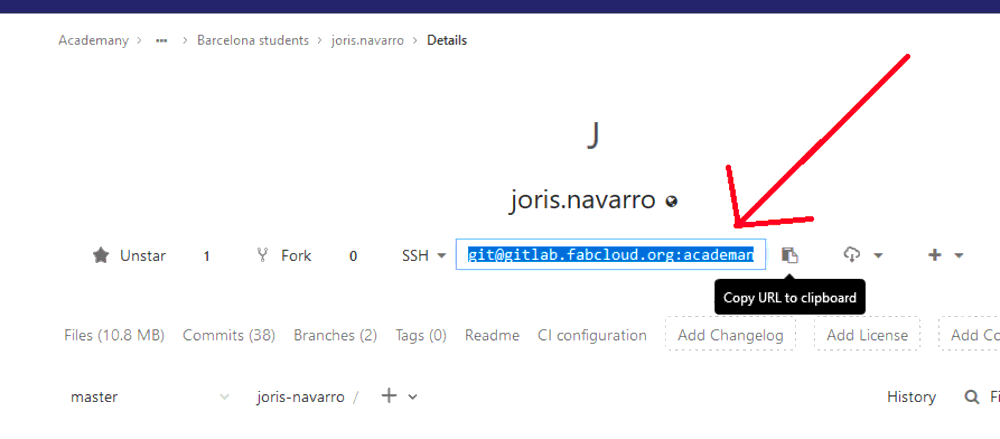Image resolution: width=1000 pixels, height=439 pixels.
Task: Go to joris.navarro breadcrumb link
Action: pyautogui.click(x=367, y=40)
